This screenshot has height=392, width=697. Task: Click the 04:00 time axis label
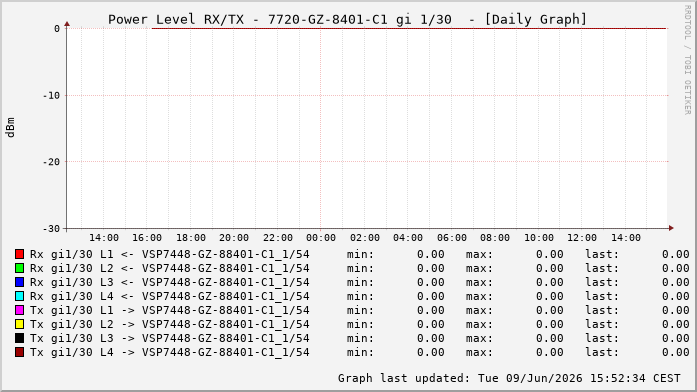pos(408,238)
